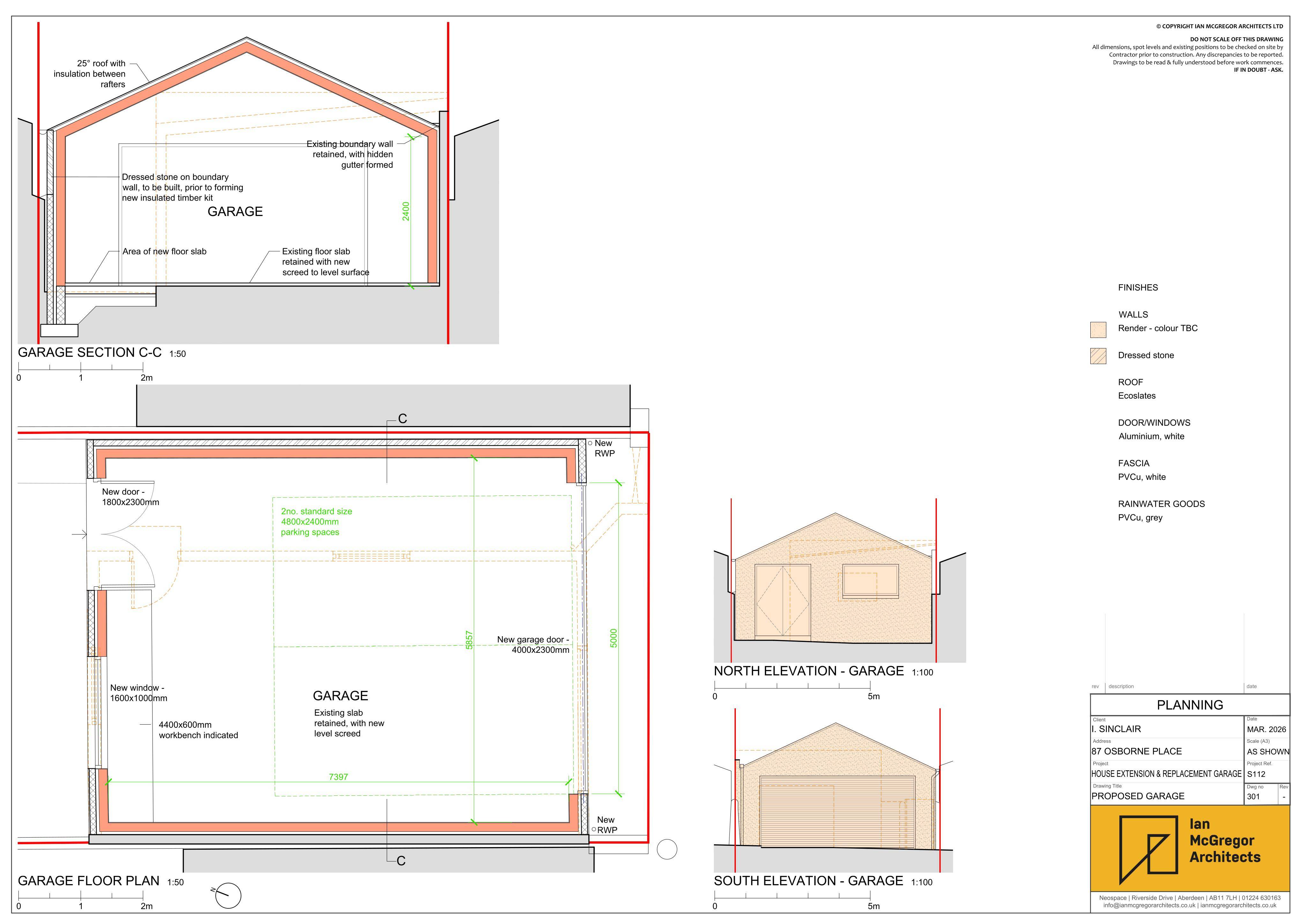Click the bottom section marker C
Viewport: 1307px width, 924px height.
click(401, 861)
